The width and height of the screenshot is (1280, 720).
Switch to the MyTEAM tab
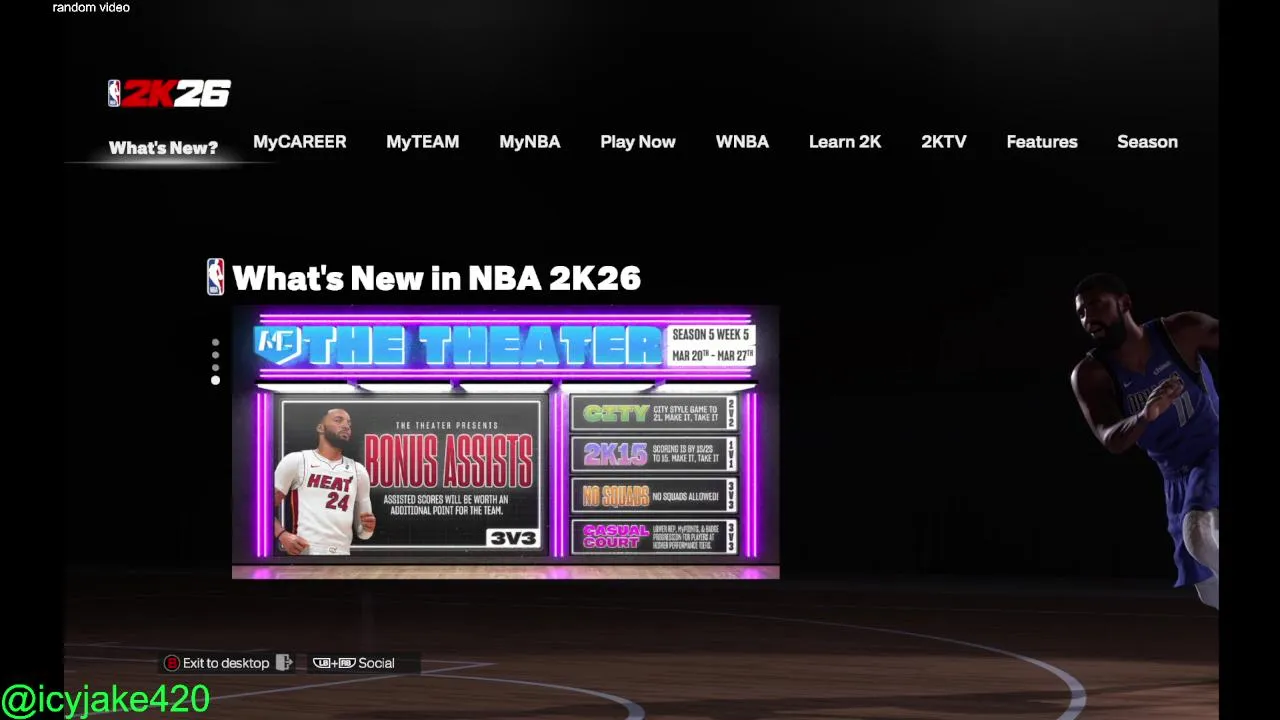(423, 142)
